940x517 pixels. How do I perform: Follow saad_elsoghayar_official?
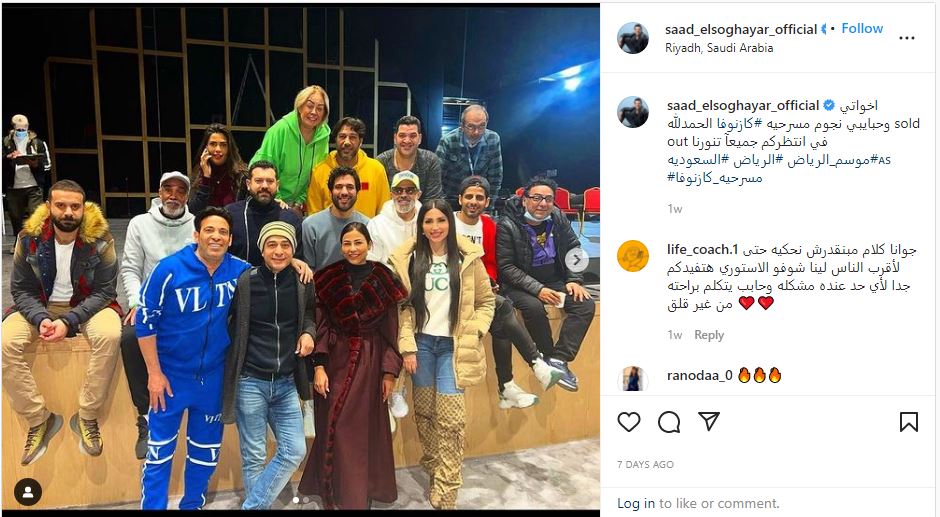coord(861,28)
